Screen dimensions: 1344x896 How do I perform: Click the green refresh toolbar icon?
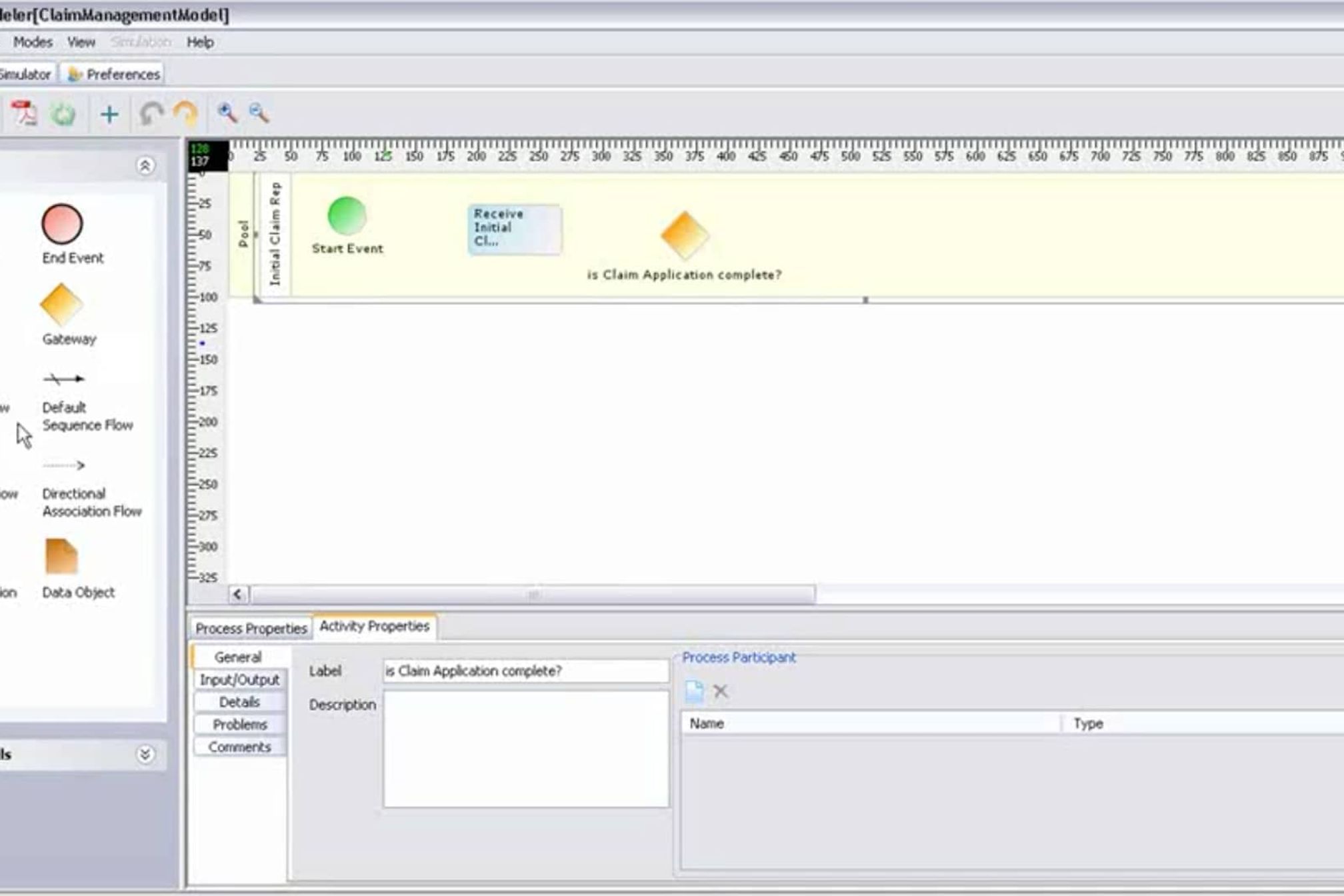(x=64, y=114)
